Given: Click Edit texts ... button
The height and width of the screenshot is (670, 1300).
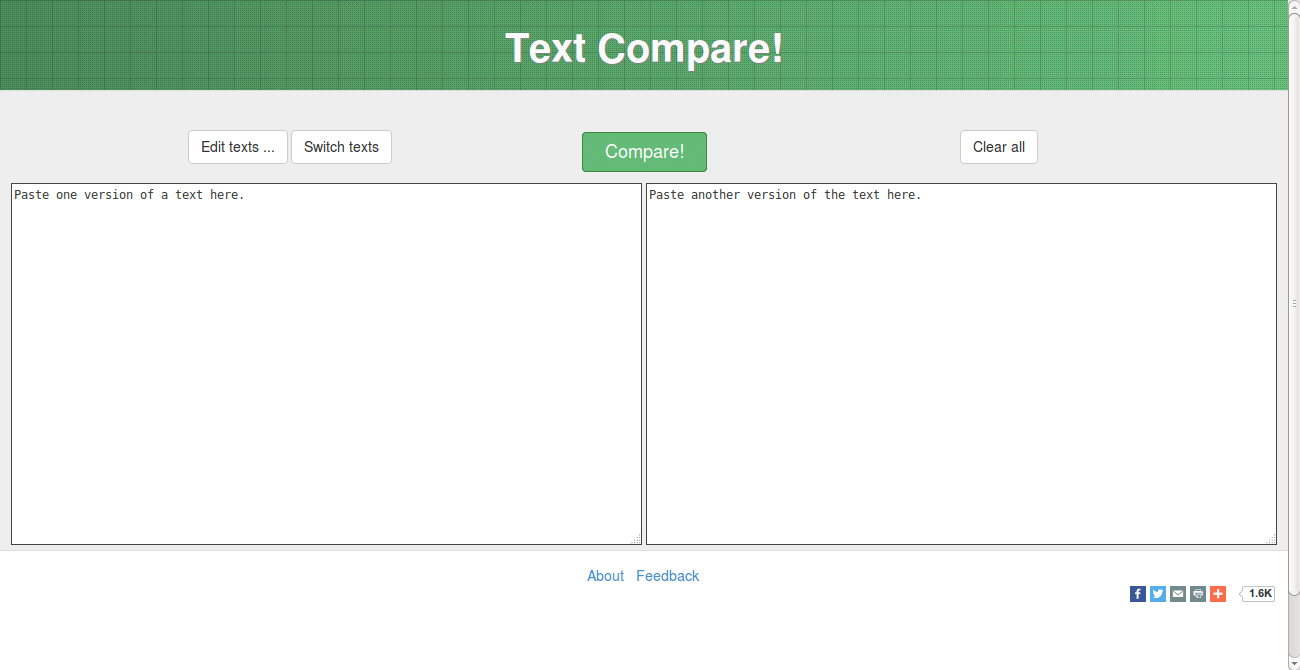Looking at the screenshot, I should pos(238,147).
